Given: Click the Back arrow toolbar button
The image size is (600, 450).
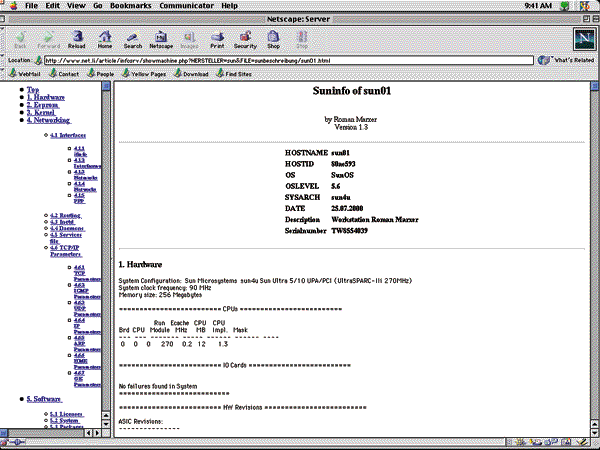Looking at the screenshot, I should pyautogui.click(x=21, y=39).
